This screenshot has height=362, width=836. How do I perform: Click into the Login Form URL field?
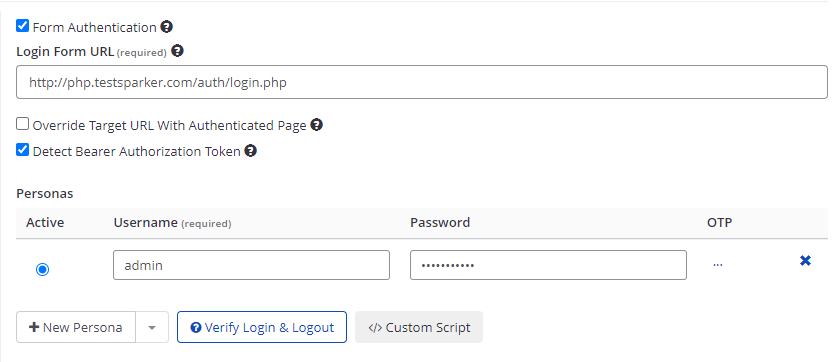coord(422,82)
